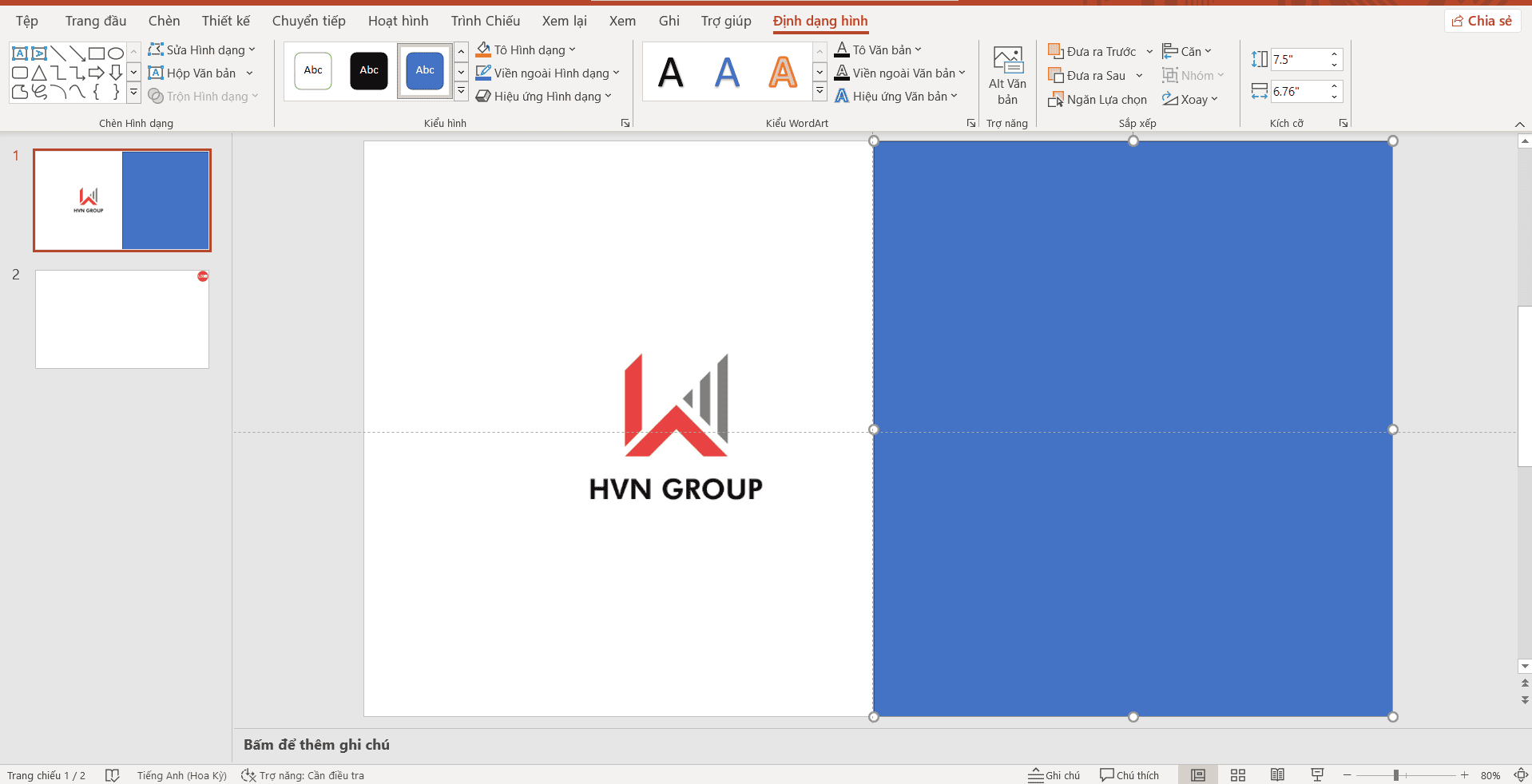Open Slide Sorter view from status bar
The width and height of the screenshot is (1532, 784).
pyautogui.click(x=1237, y=775)
